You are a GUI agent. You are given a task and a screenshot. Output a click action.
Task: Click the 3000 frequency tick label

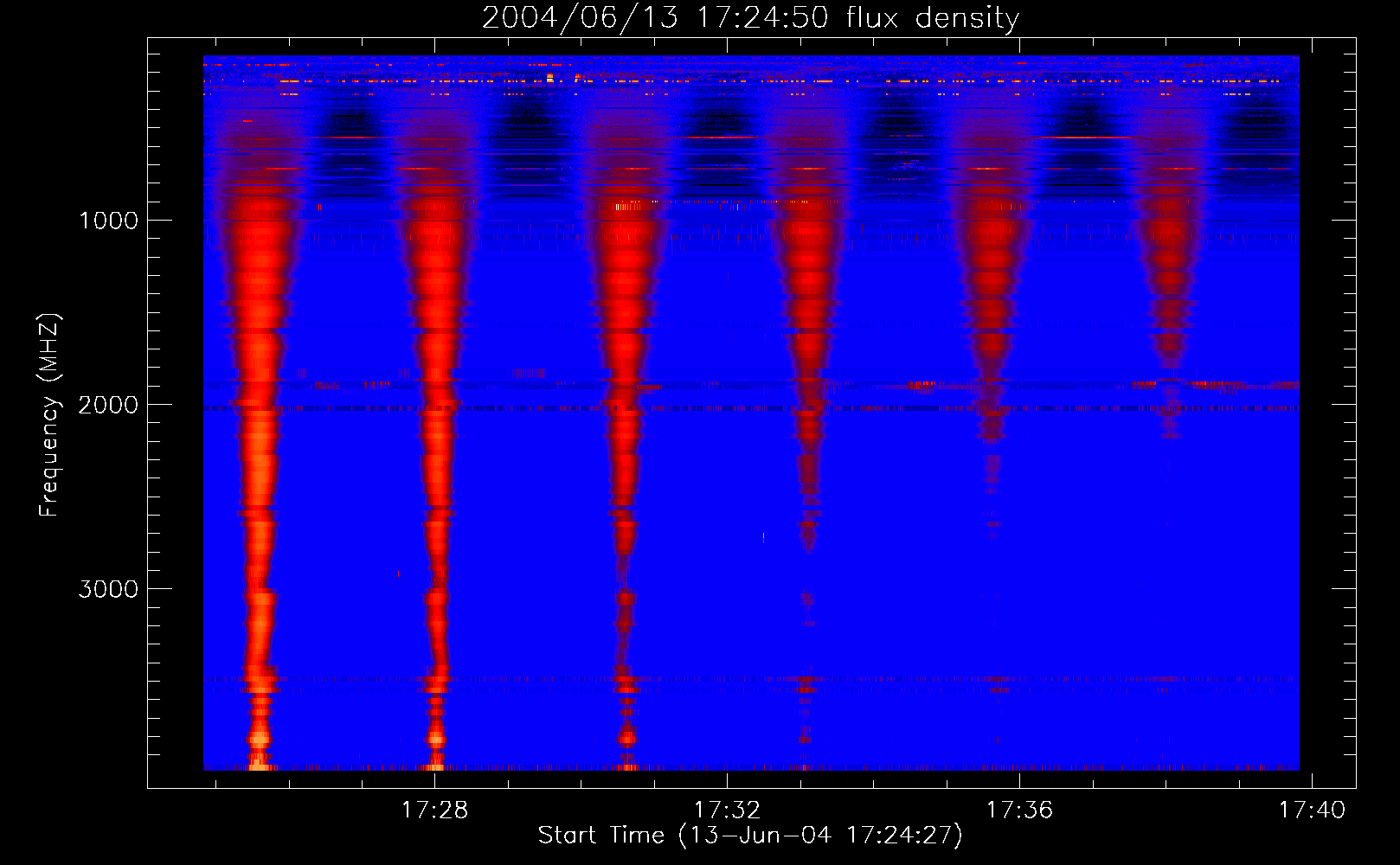click(x=108, y=589)
